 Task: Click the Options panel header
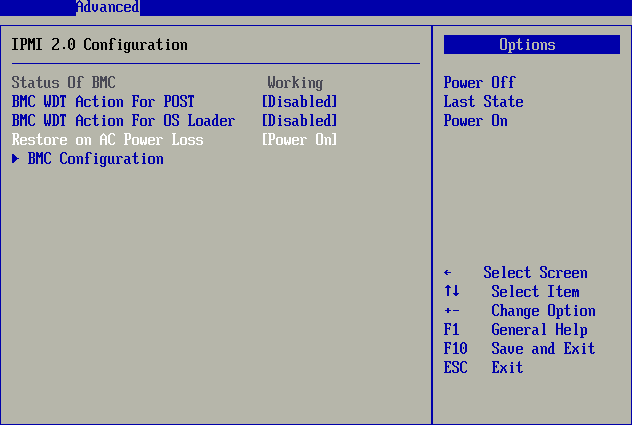pos(532,44)
